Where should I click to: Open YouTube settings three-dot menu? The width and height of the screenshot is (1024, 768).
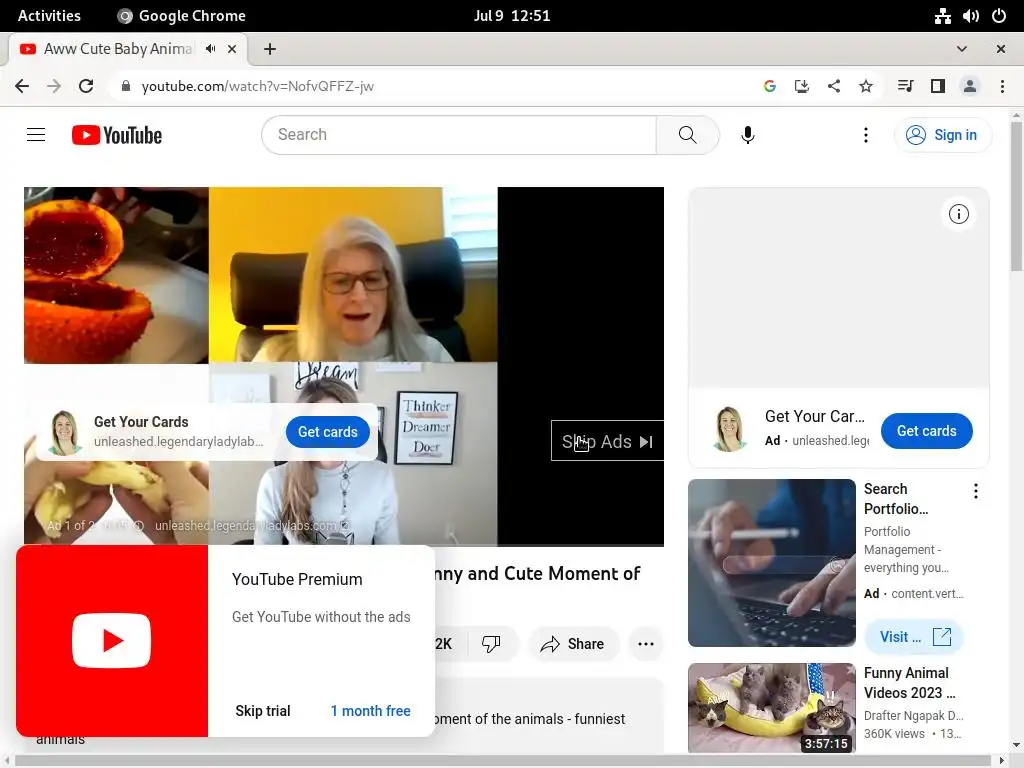click(x=865, y=135)
